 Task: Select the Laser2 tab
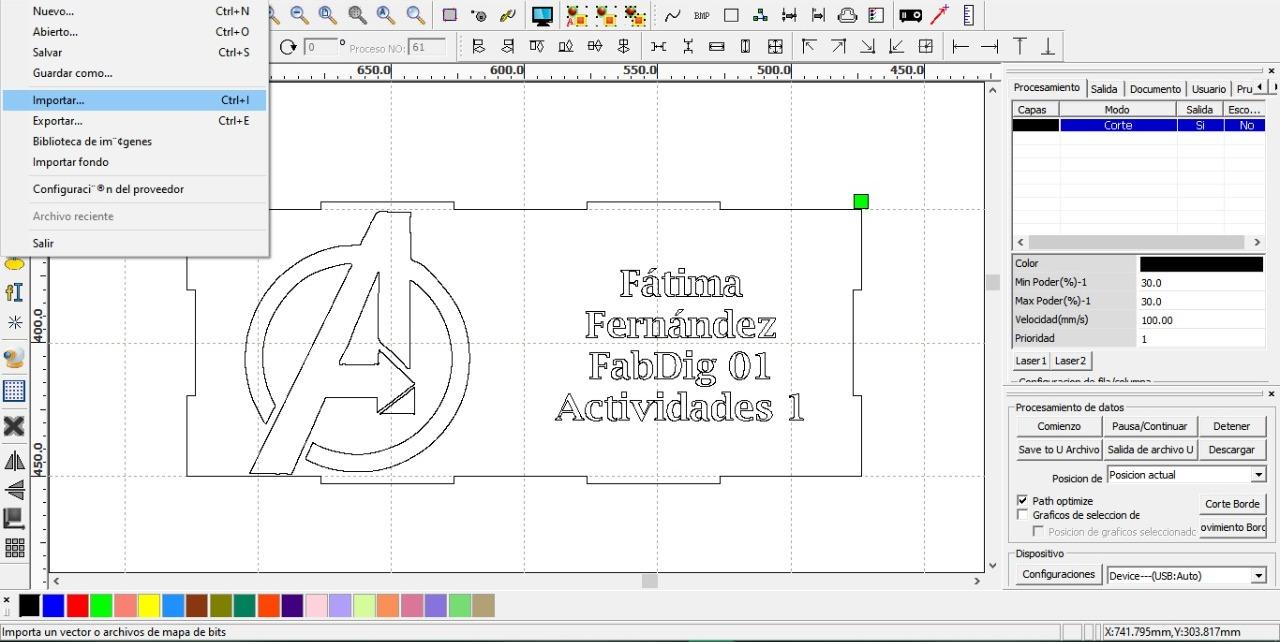click(1070, 360)
